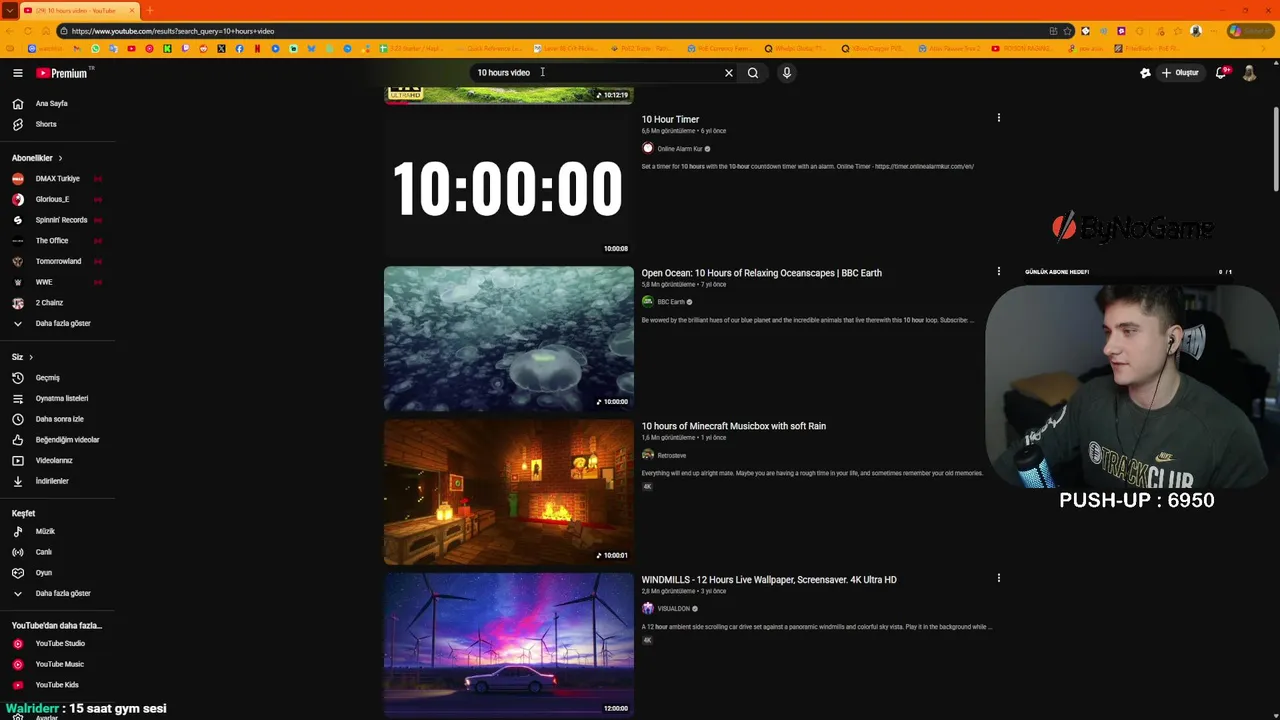The image size is (1280, 720).
Task: Expand the Siz section
Action: 22,357
